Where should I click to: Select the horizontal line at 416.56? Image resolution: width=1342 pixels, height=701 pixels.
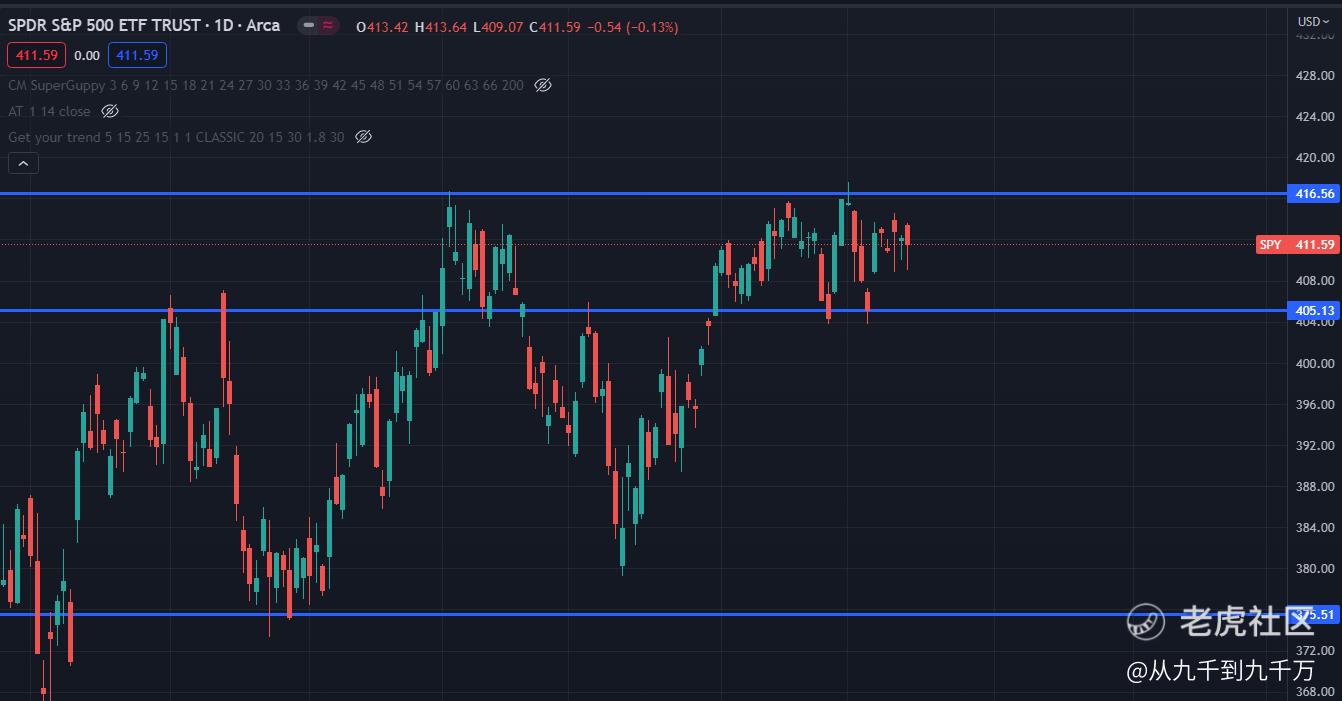(643, 193)
